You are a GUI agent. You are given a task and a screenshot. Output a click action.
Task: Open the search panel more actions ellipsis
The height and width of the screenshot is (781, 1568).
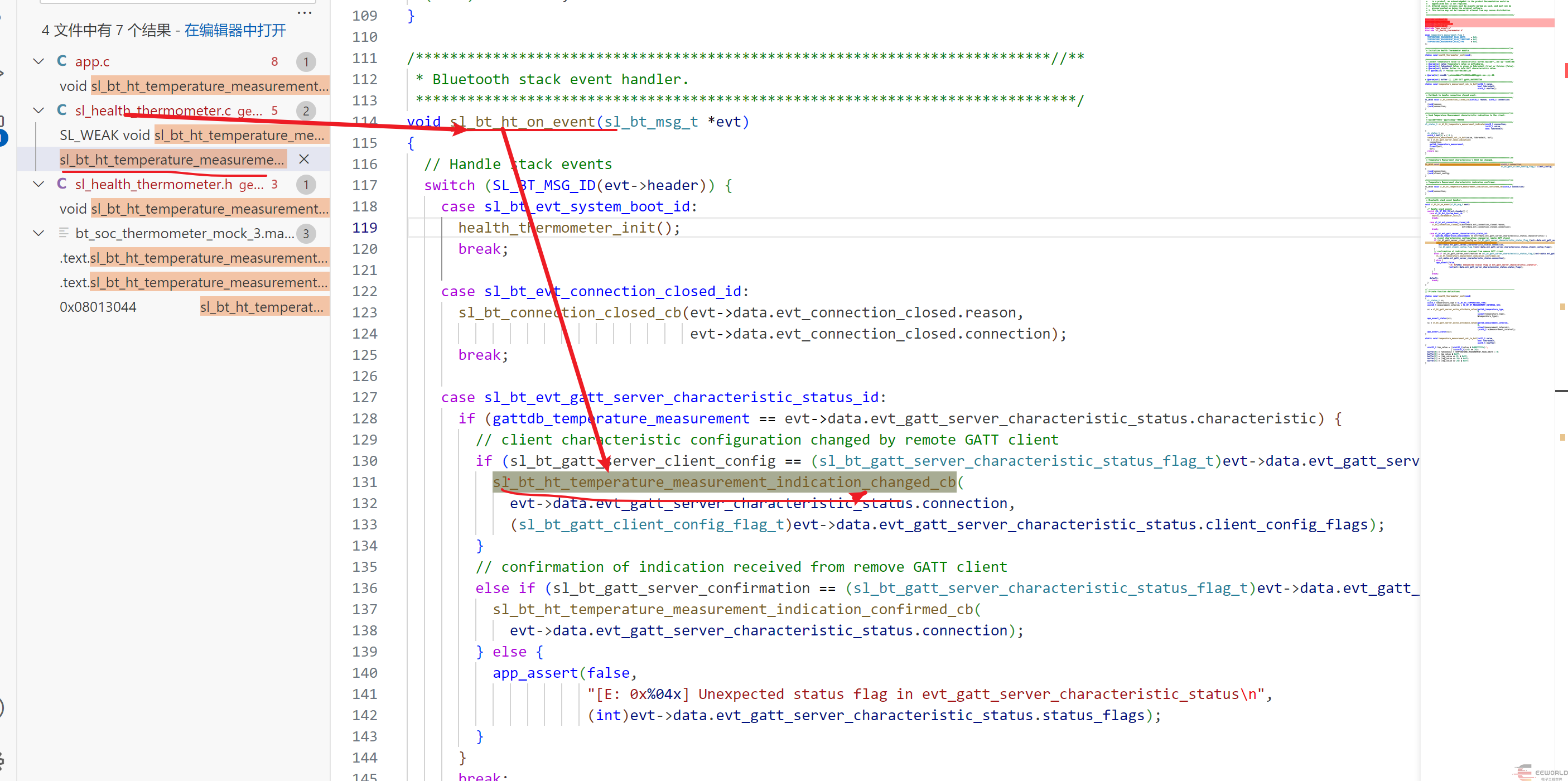(x=305, y=12)
